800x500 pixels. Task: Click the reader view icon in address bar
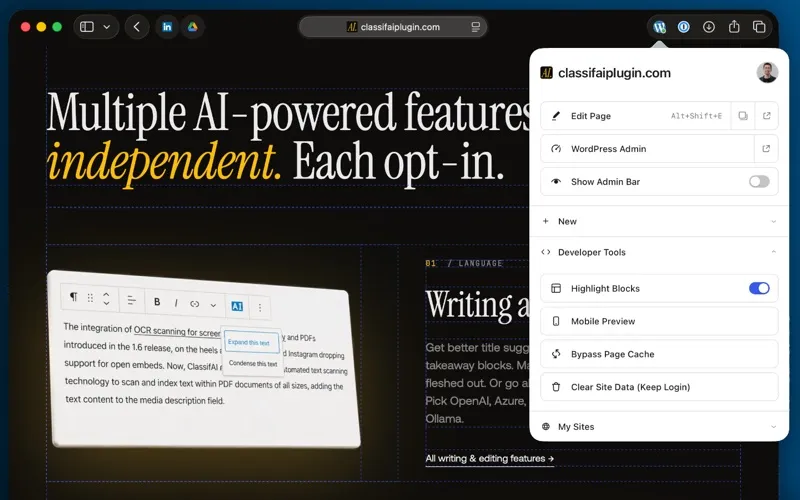(x=476, y=27)
